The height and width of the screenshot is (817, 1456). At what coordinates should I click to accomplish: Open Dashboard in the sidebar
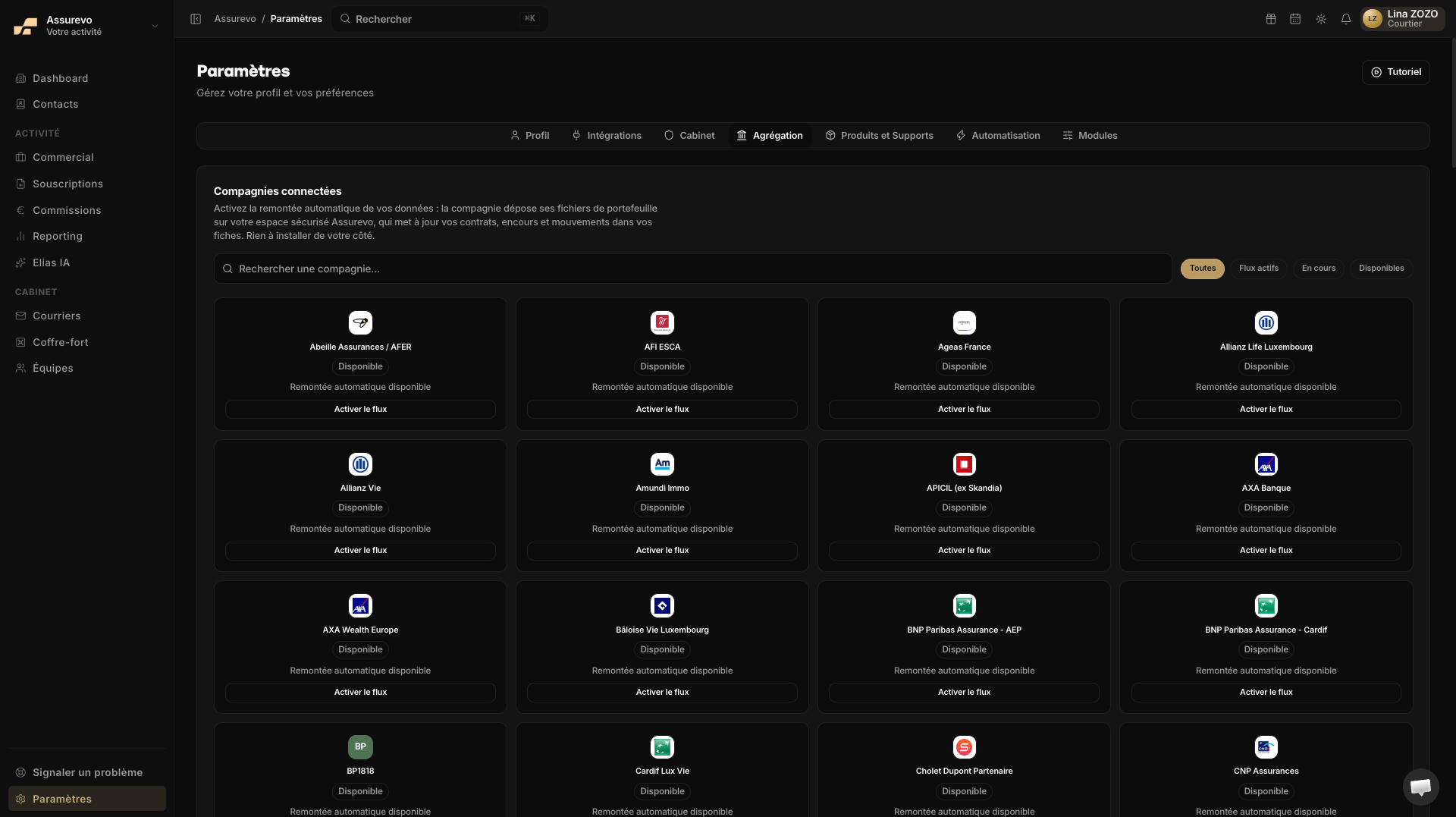pos(86,78)
